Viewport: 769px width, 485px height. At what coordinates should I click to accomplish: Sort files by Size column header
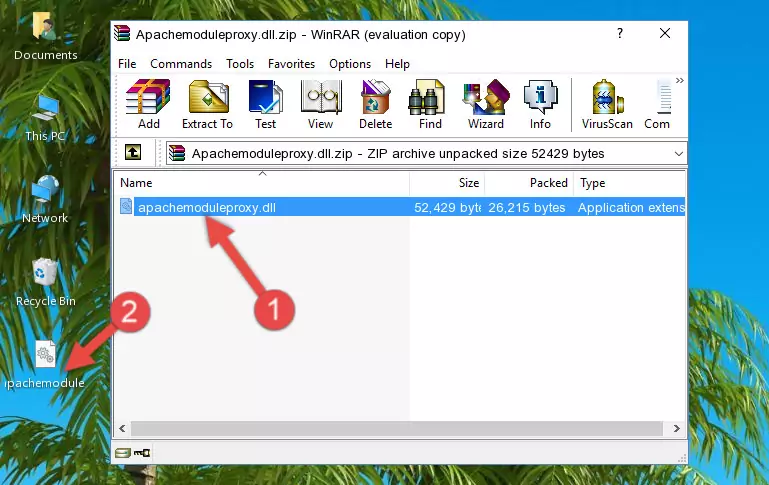[x=447, y=183]
